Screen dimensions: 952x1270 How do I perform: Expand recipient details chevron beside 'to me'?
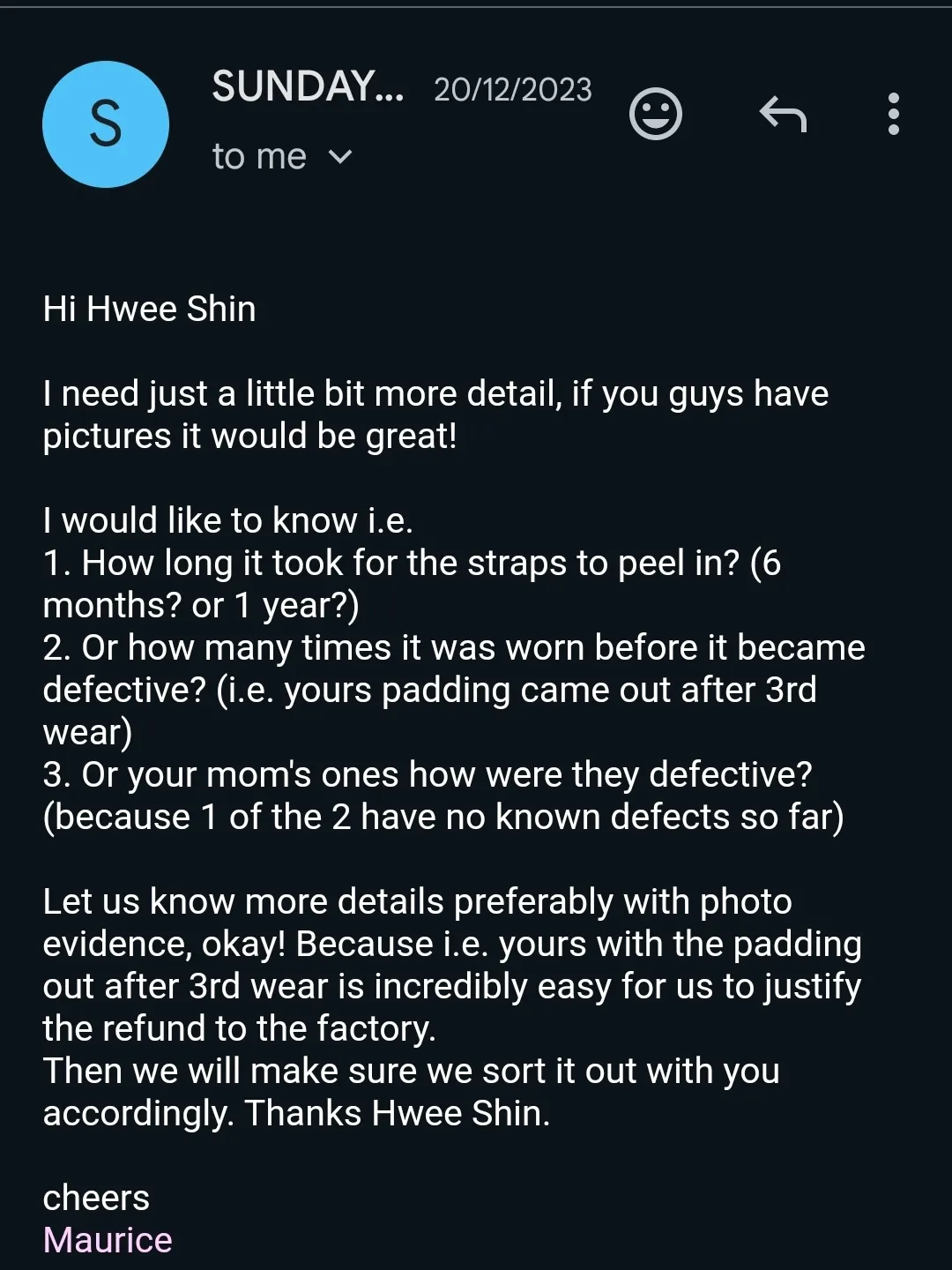[x=340, y=158]
